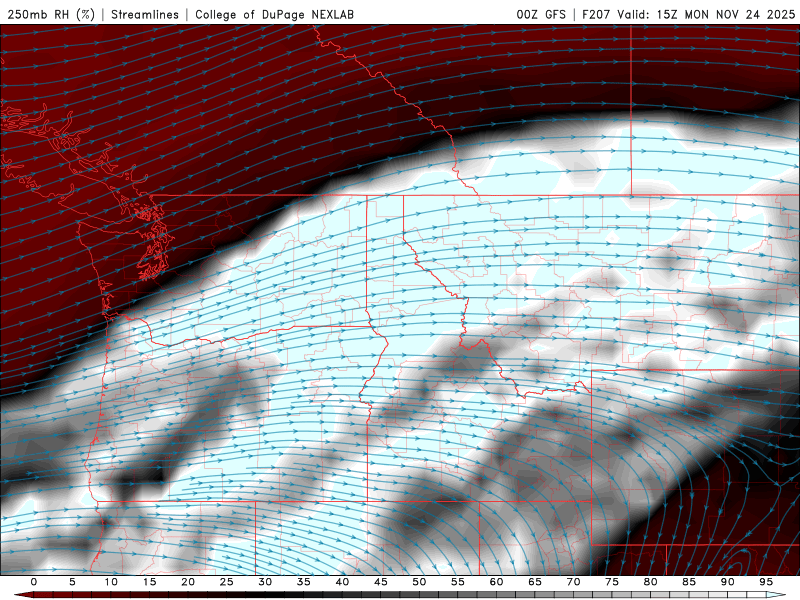Click the "F207" forecast hour text
Screen dimensions: 800x600
[596, 14]
